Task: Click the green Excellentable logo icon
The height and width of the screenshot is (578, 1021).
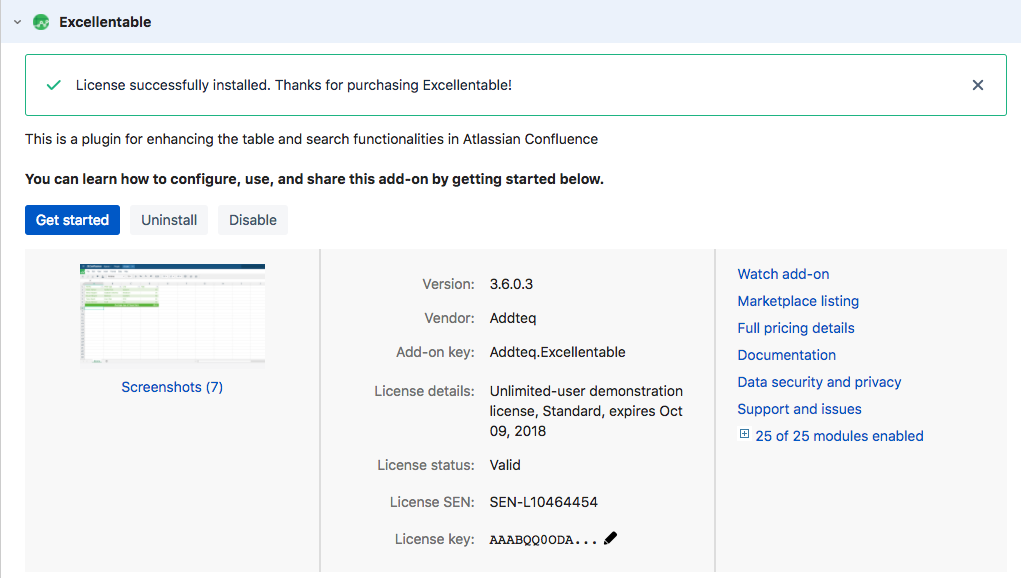Action: click(41, 22)
